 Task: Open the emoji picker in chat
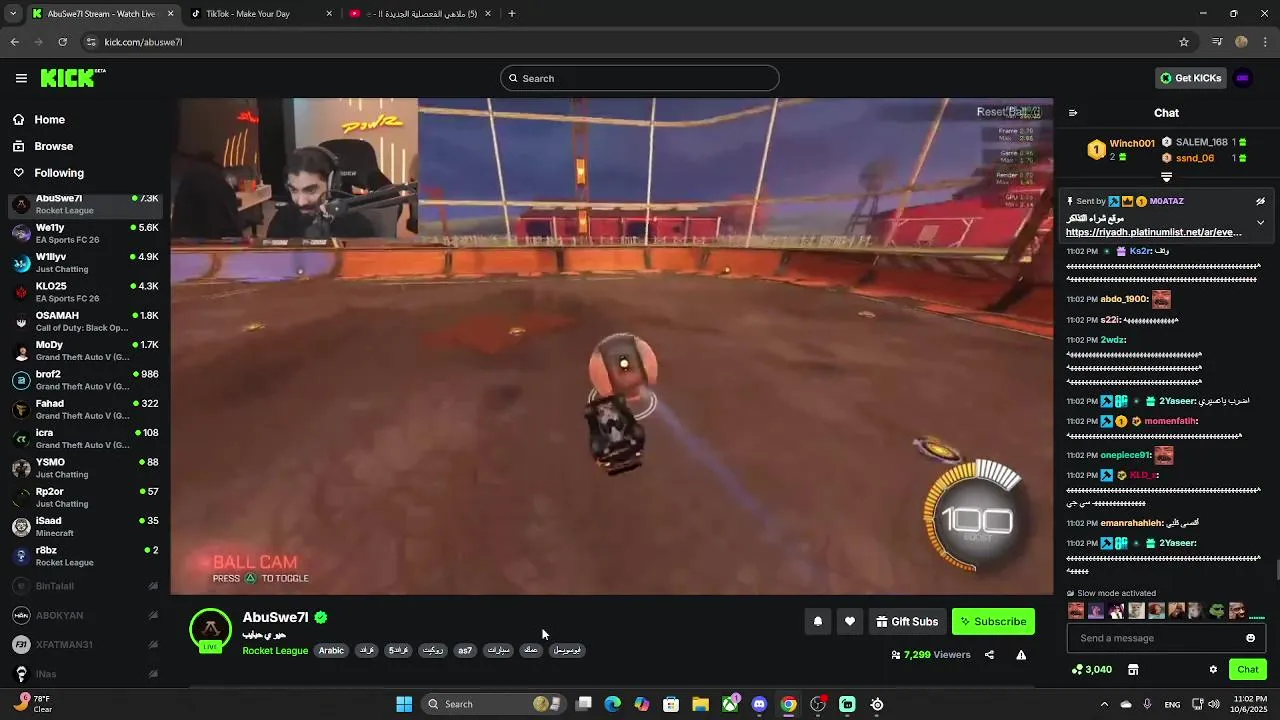(1250, 638)
